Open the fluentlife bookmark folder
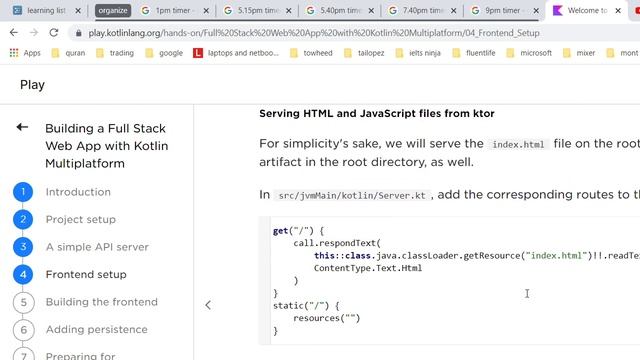This screenshot has width=640, height=360. pos(473,53)
